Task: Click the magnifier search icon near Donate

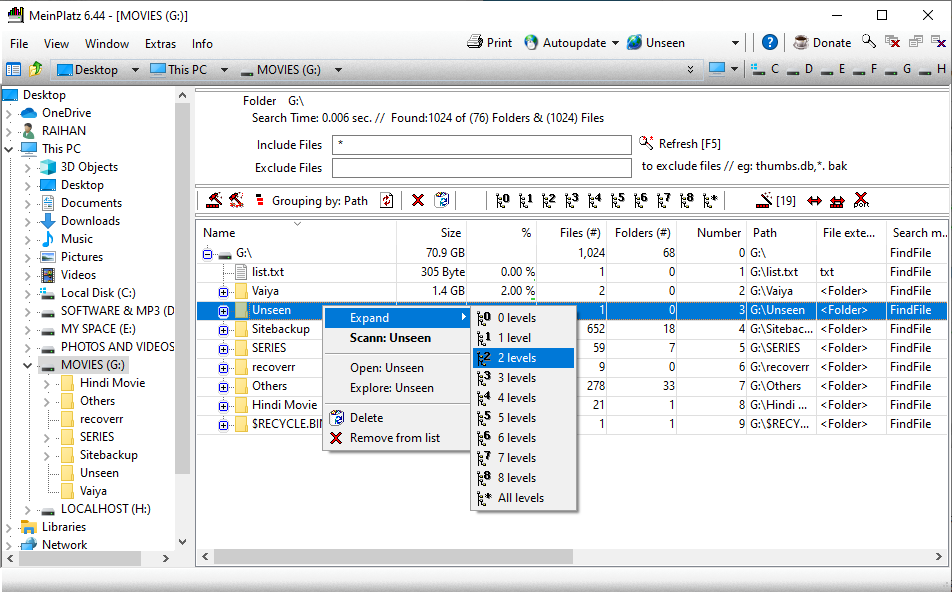Action: pyautogui.click(x=869, y=42)
